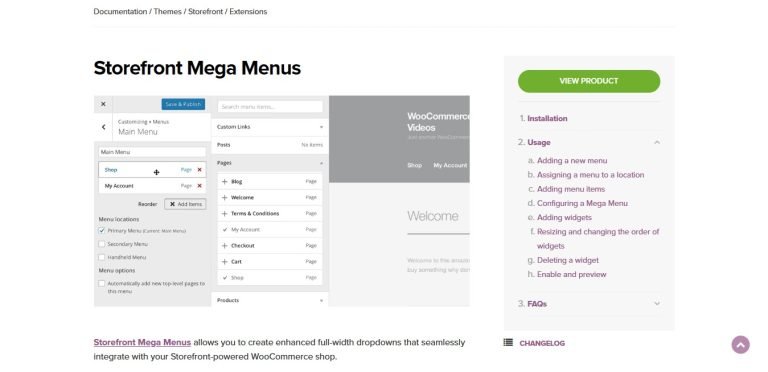Enable the Handheld Menu checkbox
The height and width of the screenshot is (372, 768).
click(102, 257)
